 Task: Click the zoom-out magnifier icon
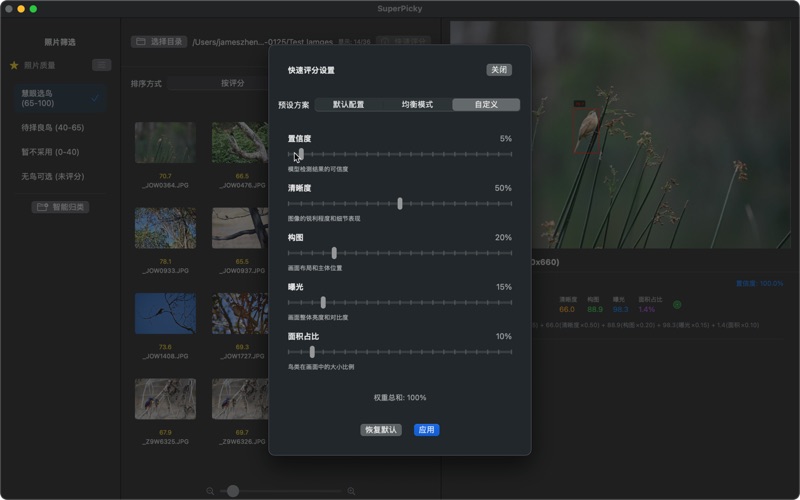(210, 491)
